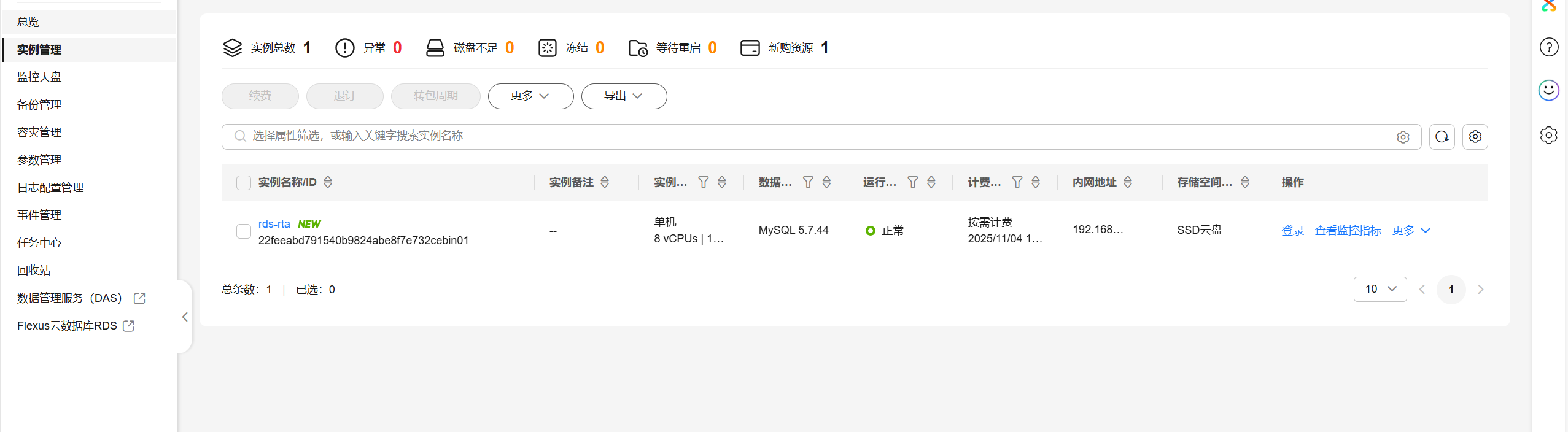This screenshot has width=1568, height=432.
Task: Filter the 计费 billing column
Action: pos(1017,182)
